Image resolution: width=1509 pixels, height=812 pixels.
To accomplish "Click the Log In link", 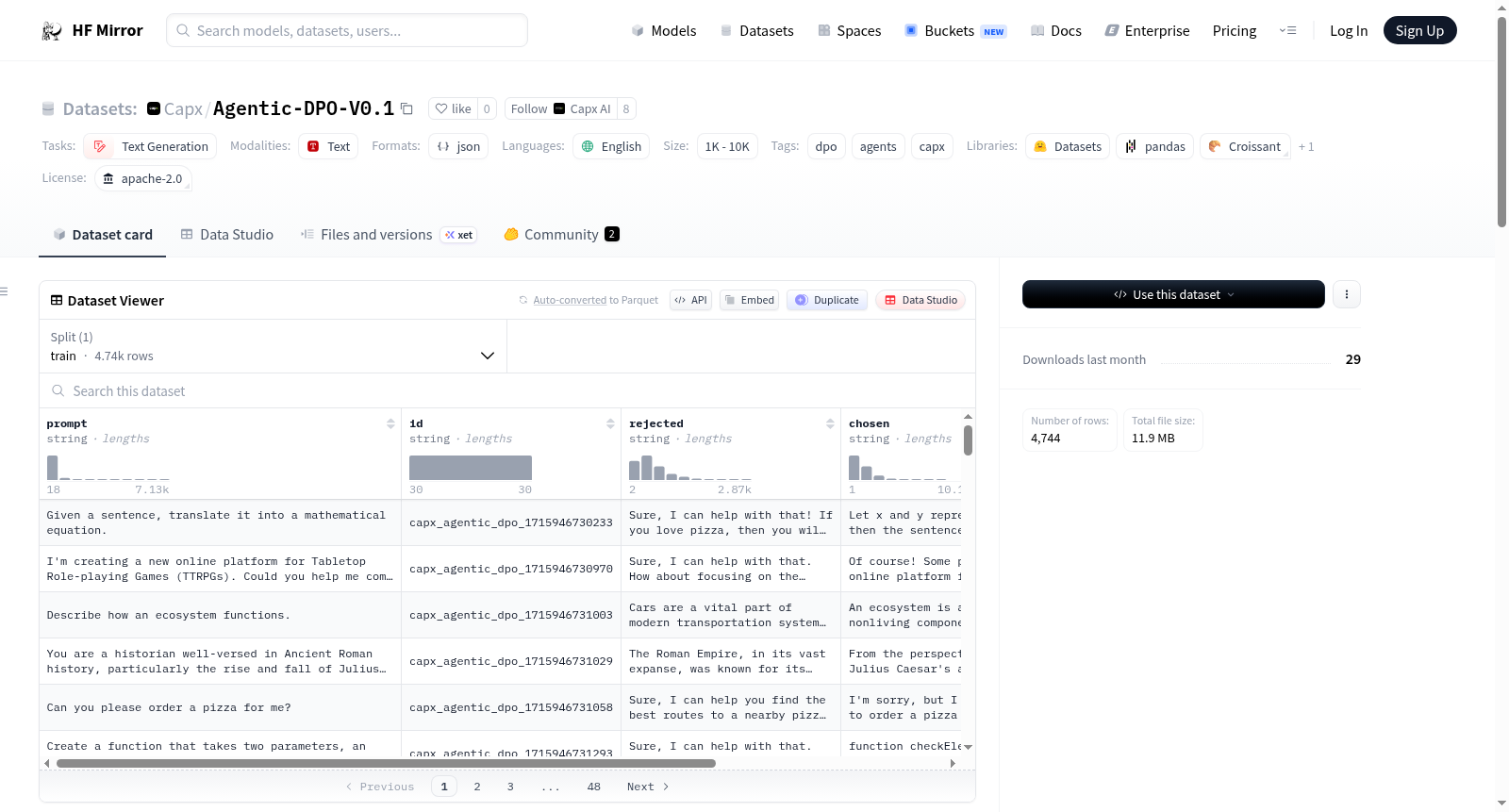I will pyautogui.click(x=1349, y=31).
